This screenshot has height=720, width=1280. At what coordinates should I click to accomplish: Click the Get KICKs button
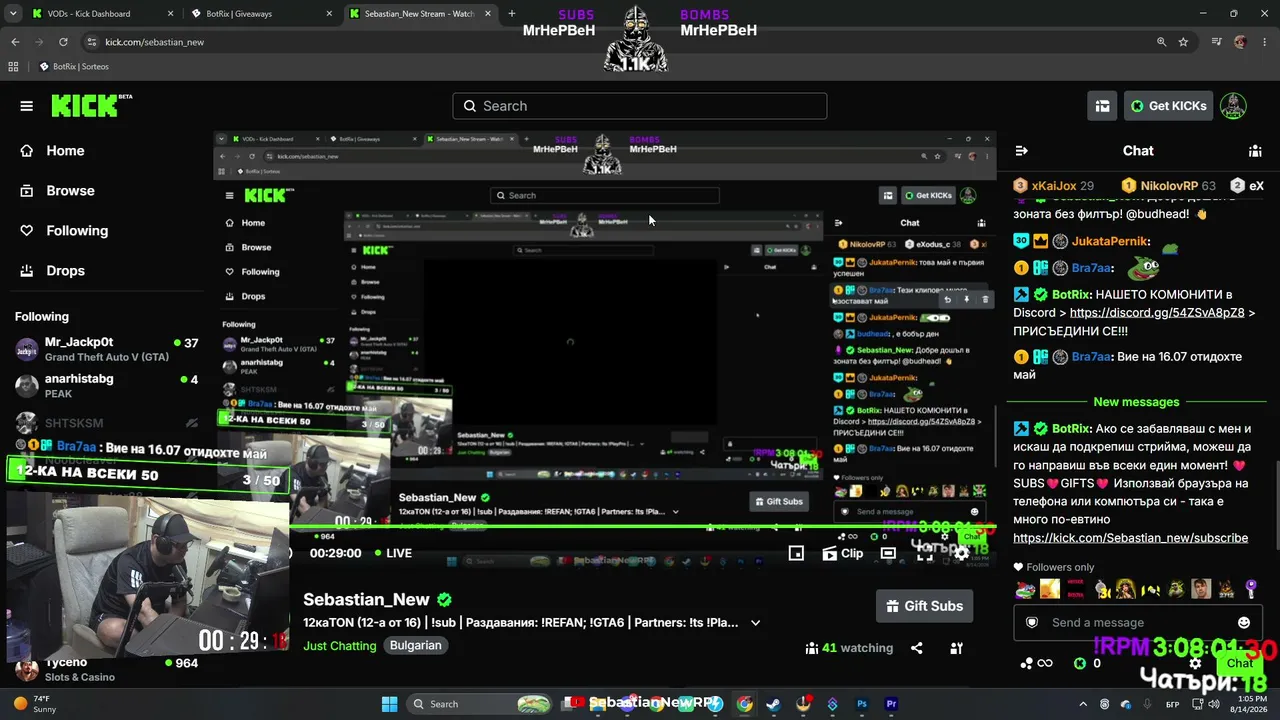pyautogui.click(x=1168, y=106)
